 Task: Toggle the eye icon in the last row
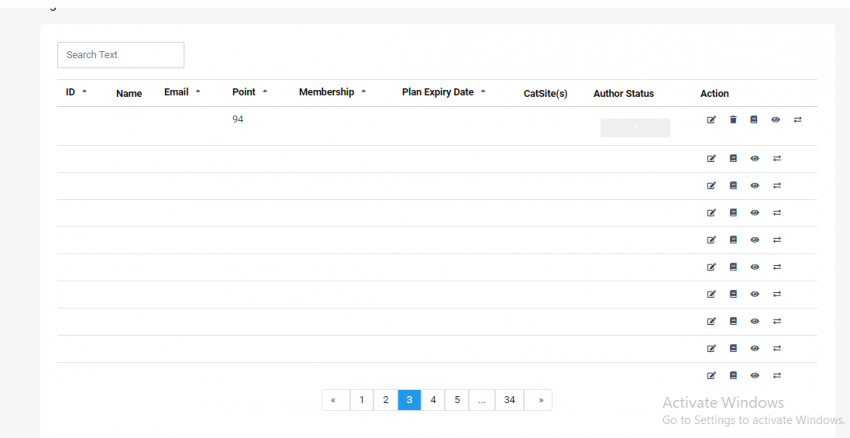(755, 375)
